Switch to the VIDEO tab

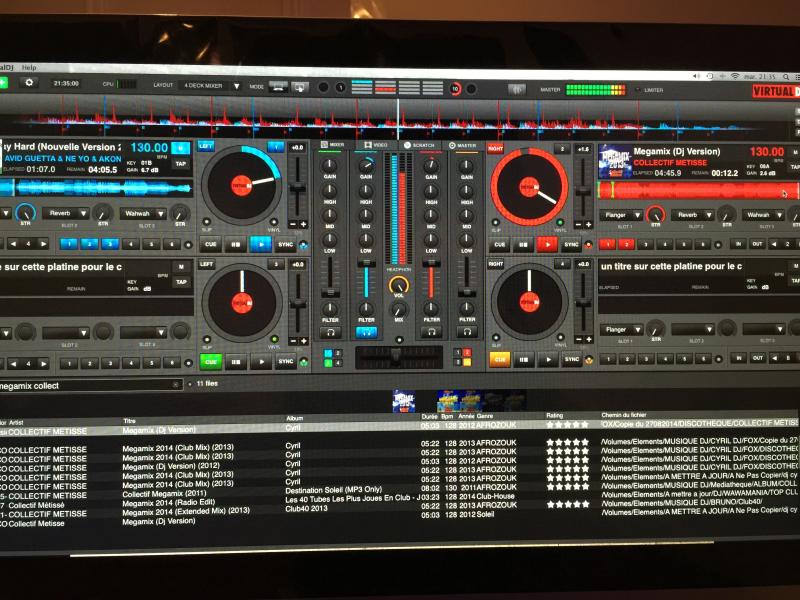(376, 145)
